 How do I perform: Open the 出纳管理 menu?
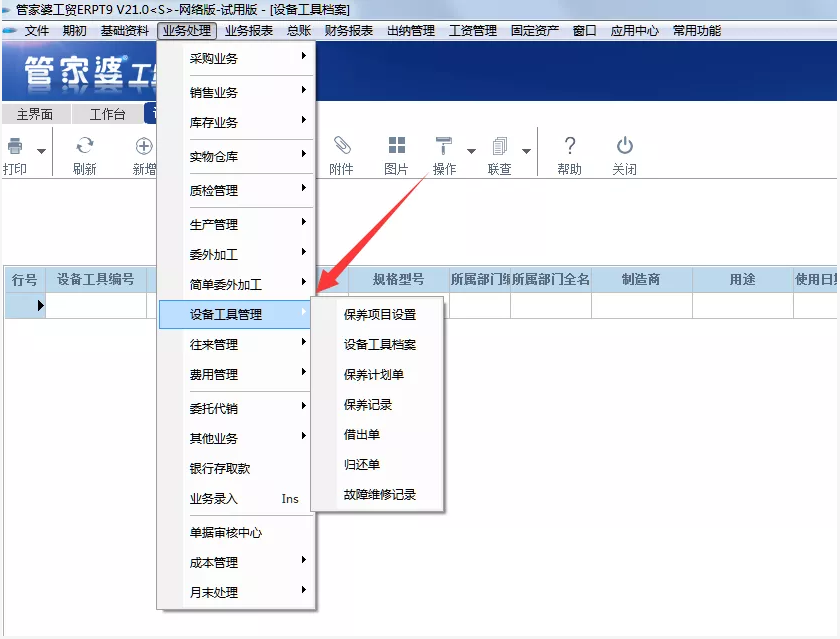[x=411, y=31]
